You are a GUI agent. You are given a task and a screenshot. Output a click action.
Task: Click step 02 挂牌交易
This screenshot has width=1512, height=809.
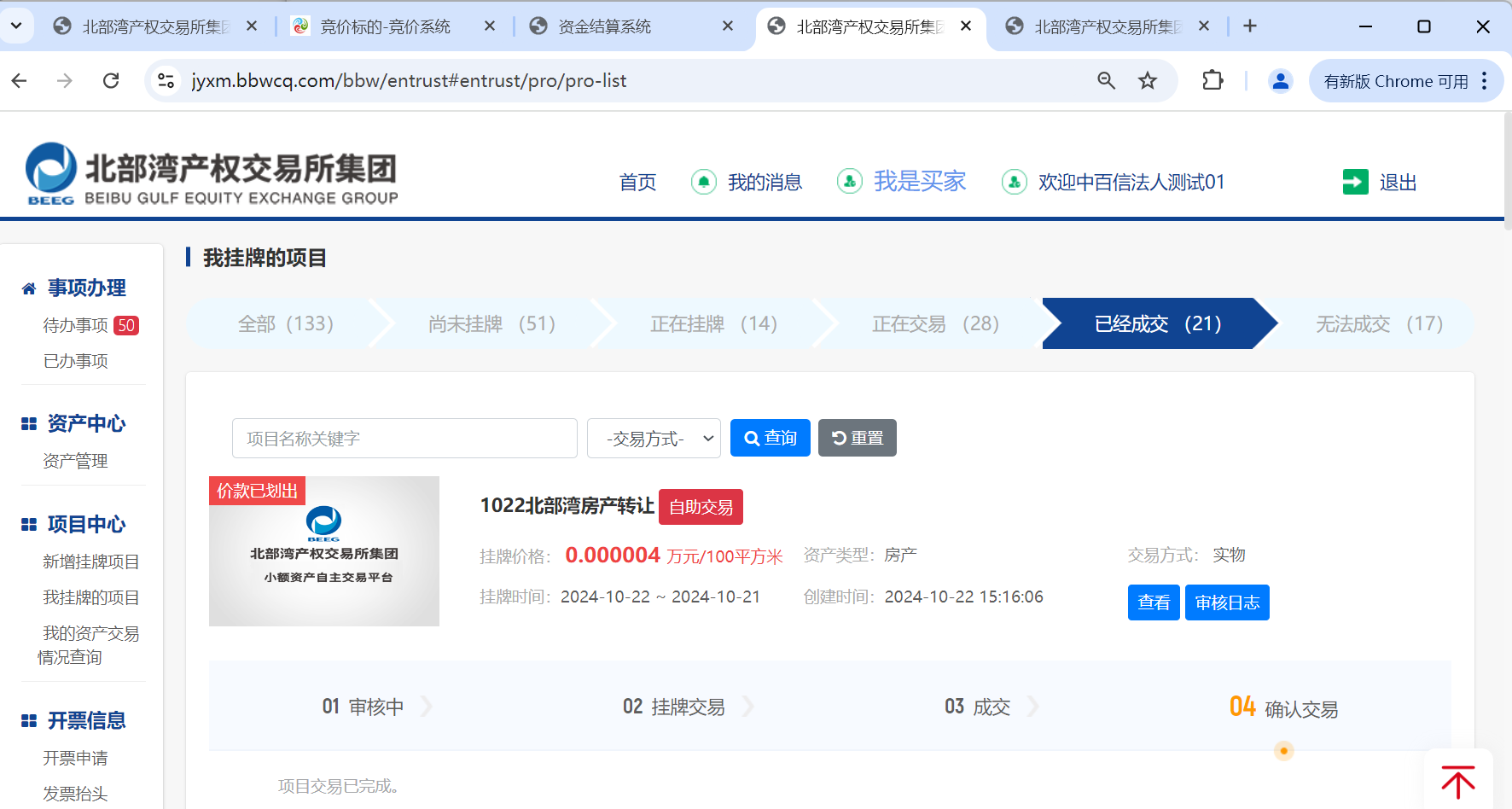[673, 707]
